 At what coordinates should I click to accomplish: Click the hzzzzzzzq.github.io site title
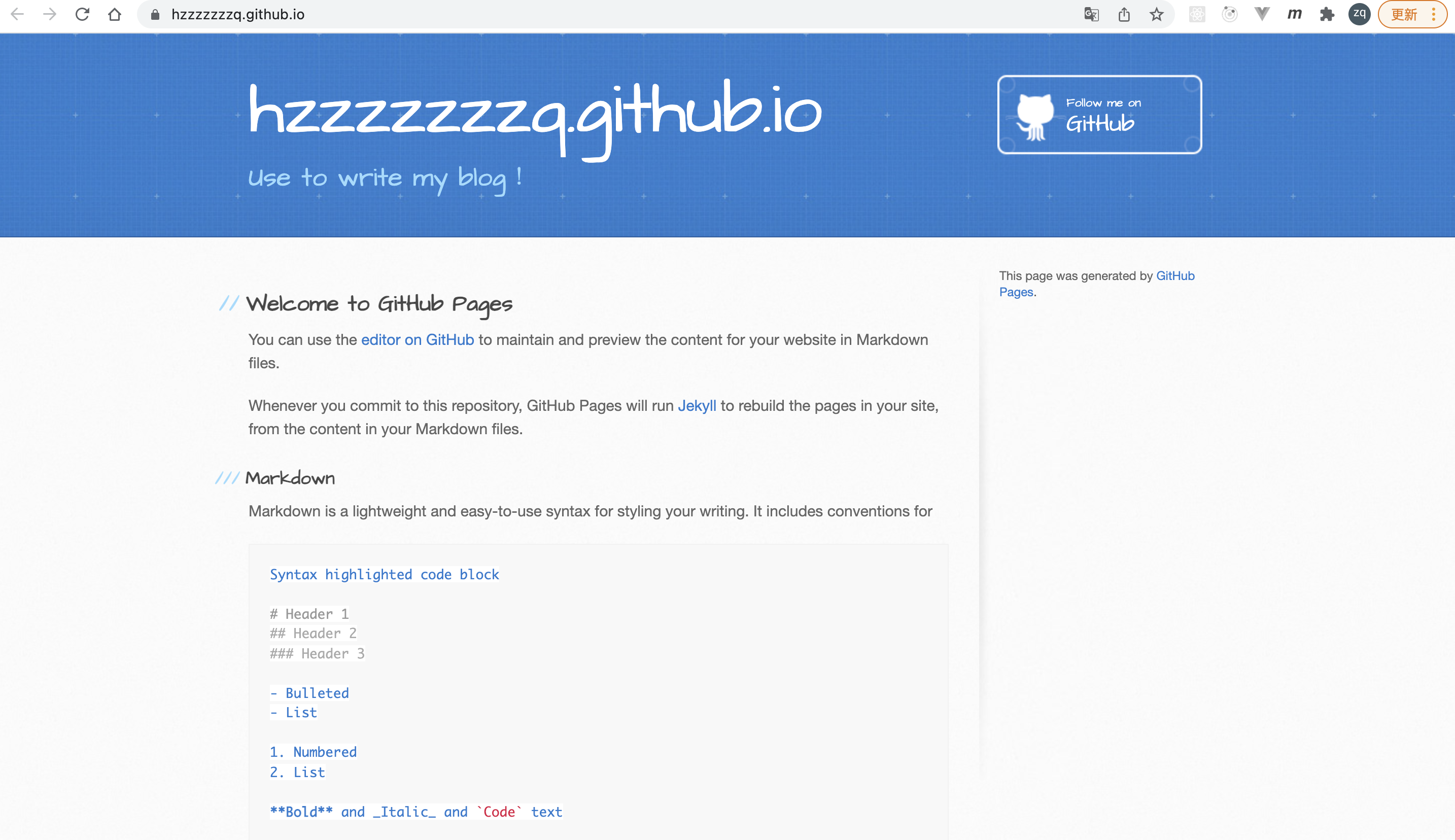534,113
